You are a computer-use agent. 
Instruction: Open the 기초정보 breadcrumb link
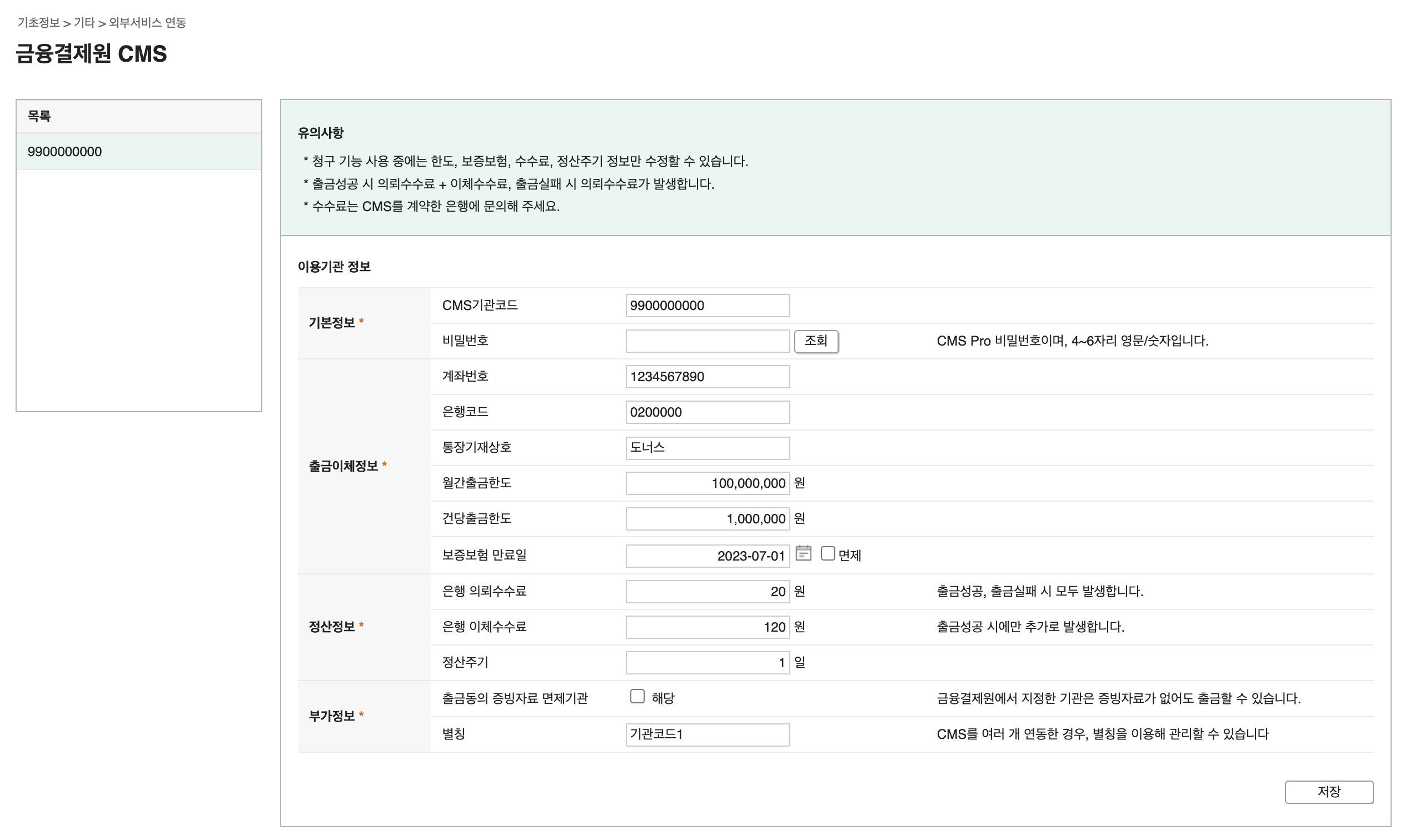click(x=37, y=23)
